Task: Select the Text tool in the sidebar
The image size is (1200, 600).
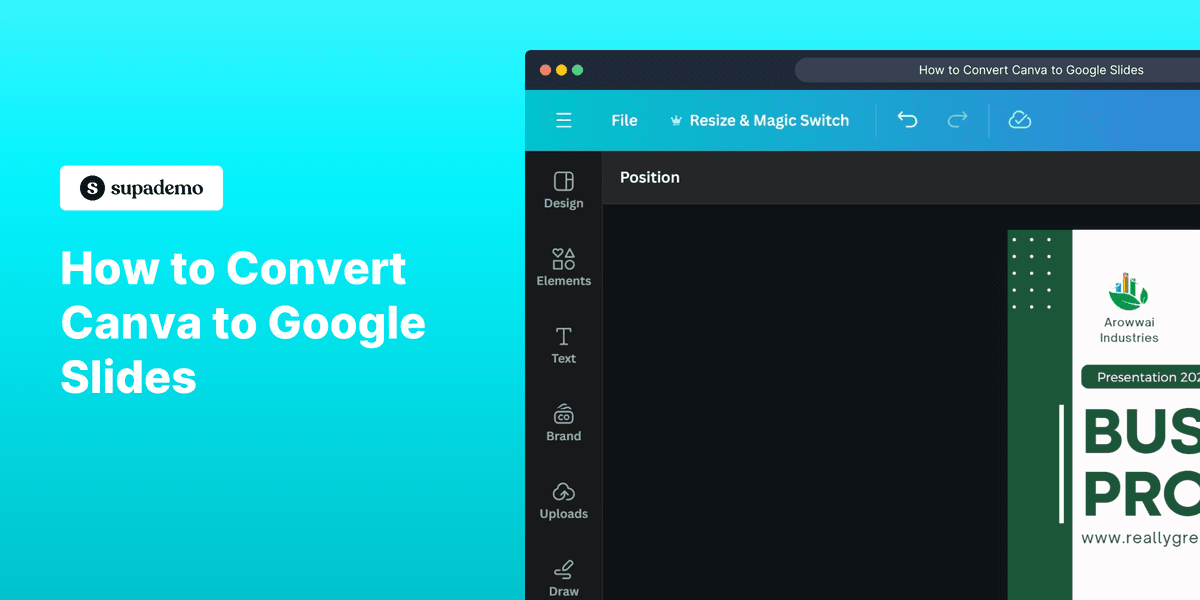Action: click(x=563, y=345)
